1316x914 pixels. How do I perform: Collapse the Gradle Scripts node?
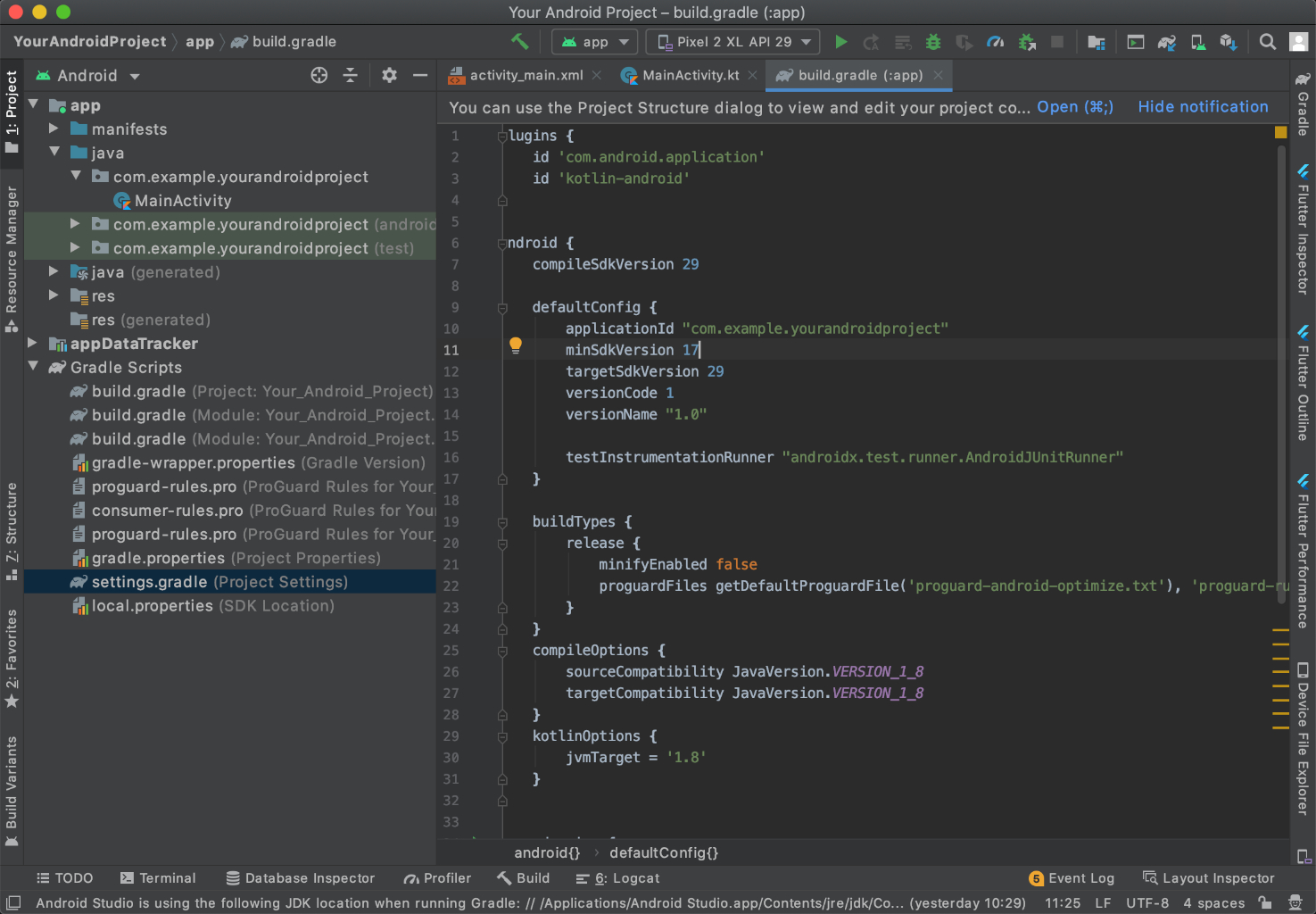click(34, 366)
